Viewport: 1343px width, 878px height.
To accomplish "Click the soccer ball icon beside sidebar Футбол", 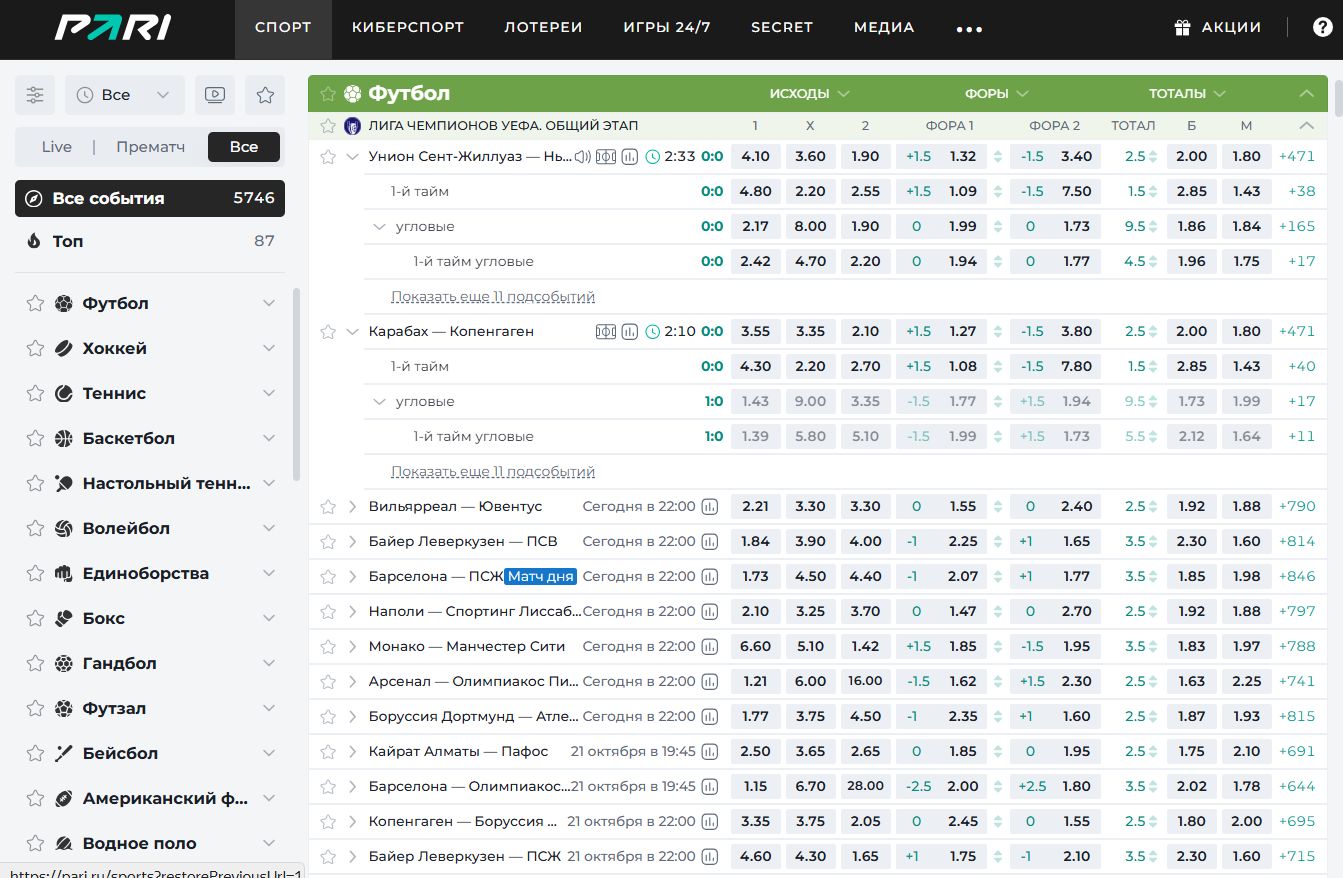I will click(64, 303).
